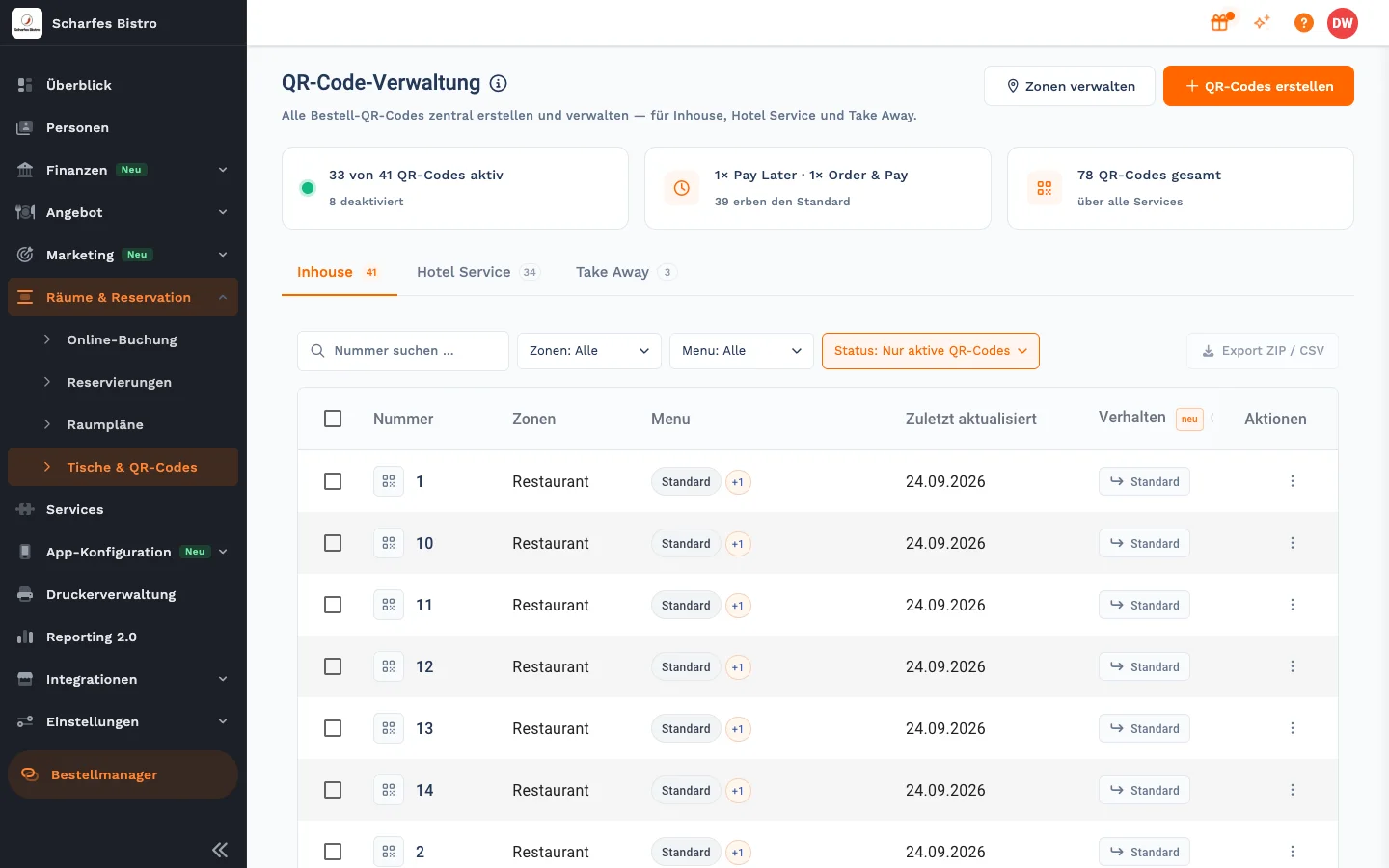Open the QR code icon for table 12
This screenshot has height=868, width=1389.
click(389, 666)
